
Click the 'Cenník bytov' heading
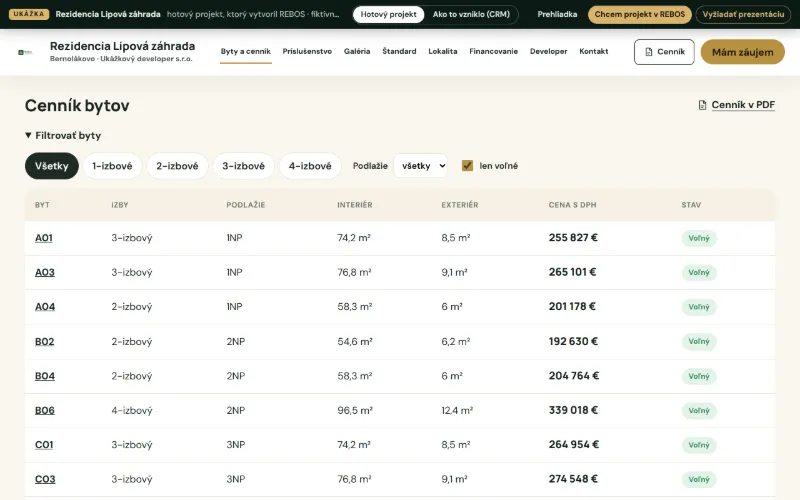(x=77, y=106)
